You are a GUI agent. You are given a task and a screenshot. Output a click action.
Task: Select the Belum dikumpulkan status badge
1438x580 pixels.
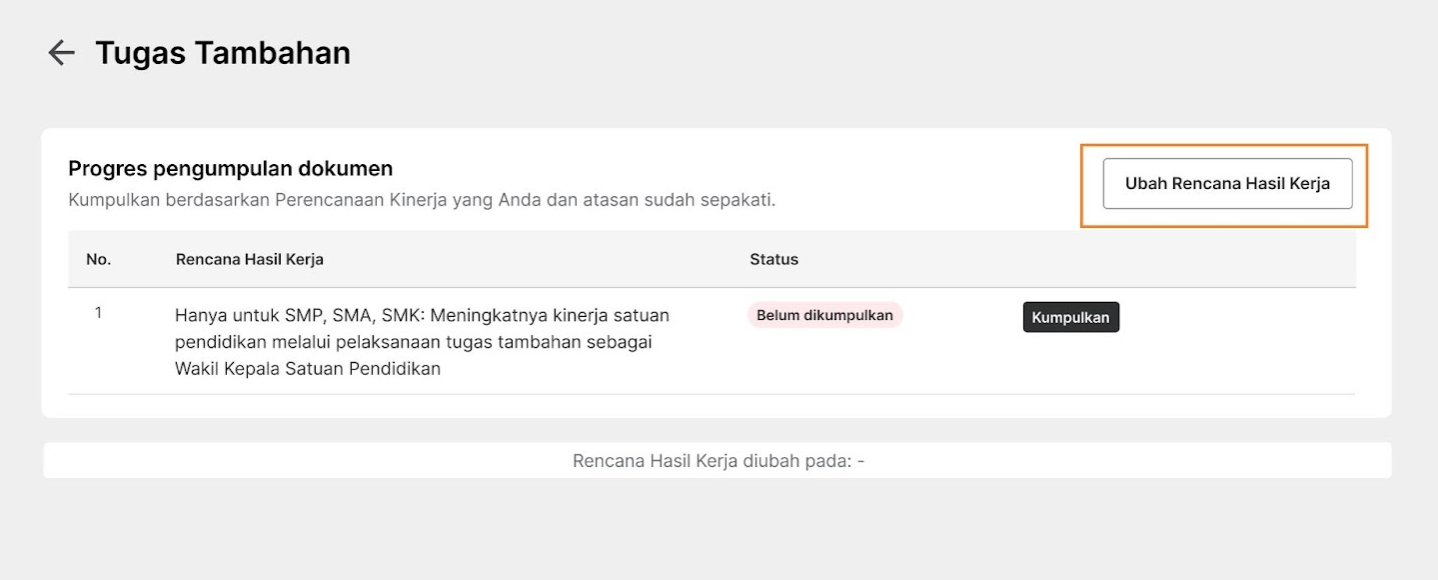coord(825,315)
